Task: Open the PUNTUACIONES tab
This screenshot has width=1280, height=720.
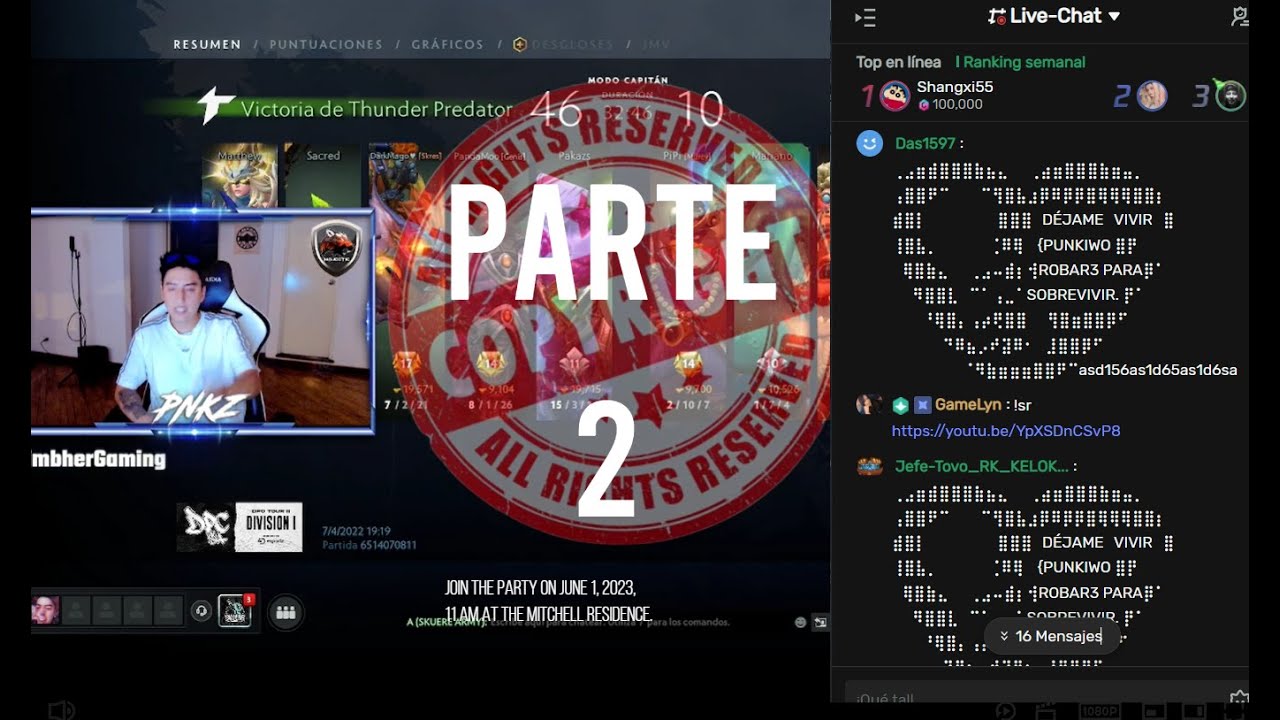Action: pyautogui.click(x=326, y=44)
